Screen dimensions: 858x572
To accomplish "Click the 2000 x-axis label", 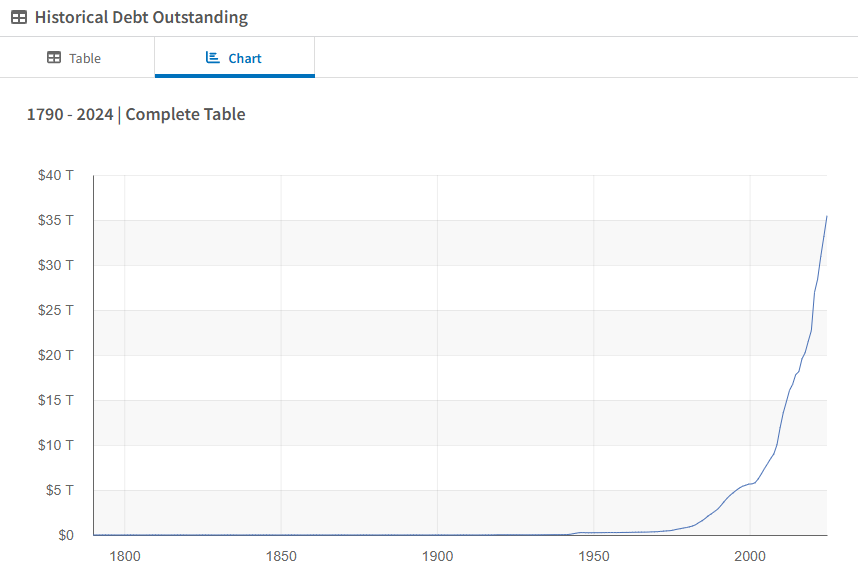I will 750,556.
